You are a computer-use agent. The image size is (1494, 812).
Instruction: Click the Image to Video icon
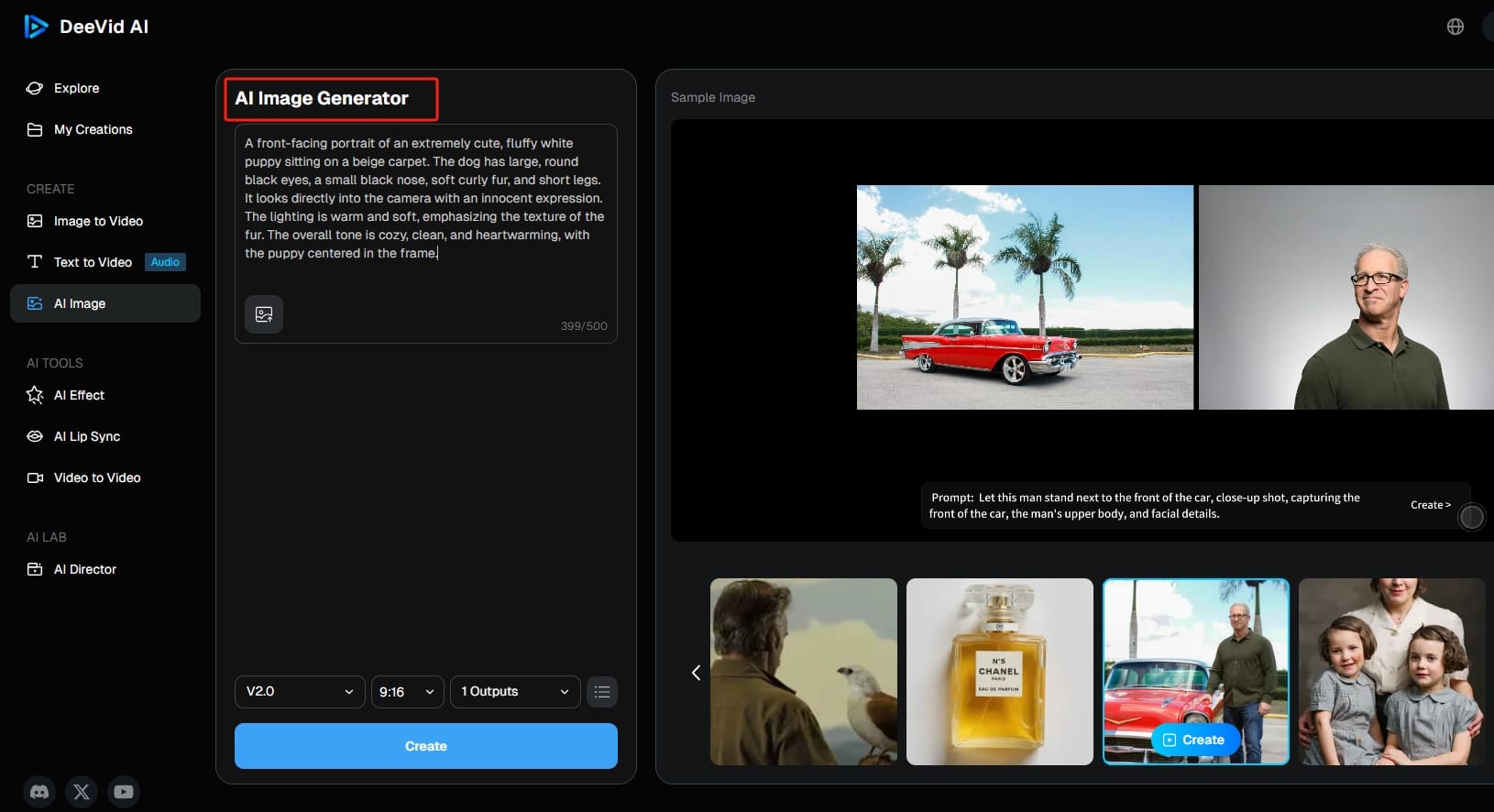point(35,221)
